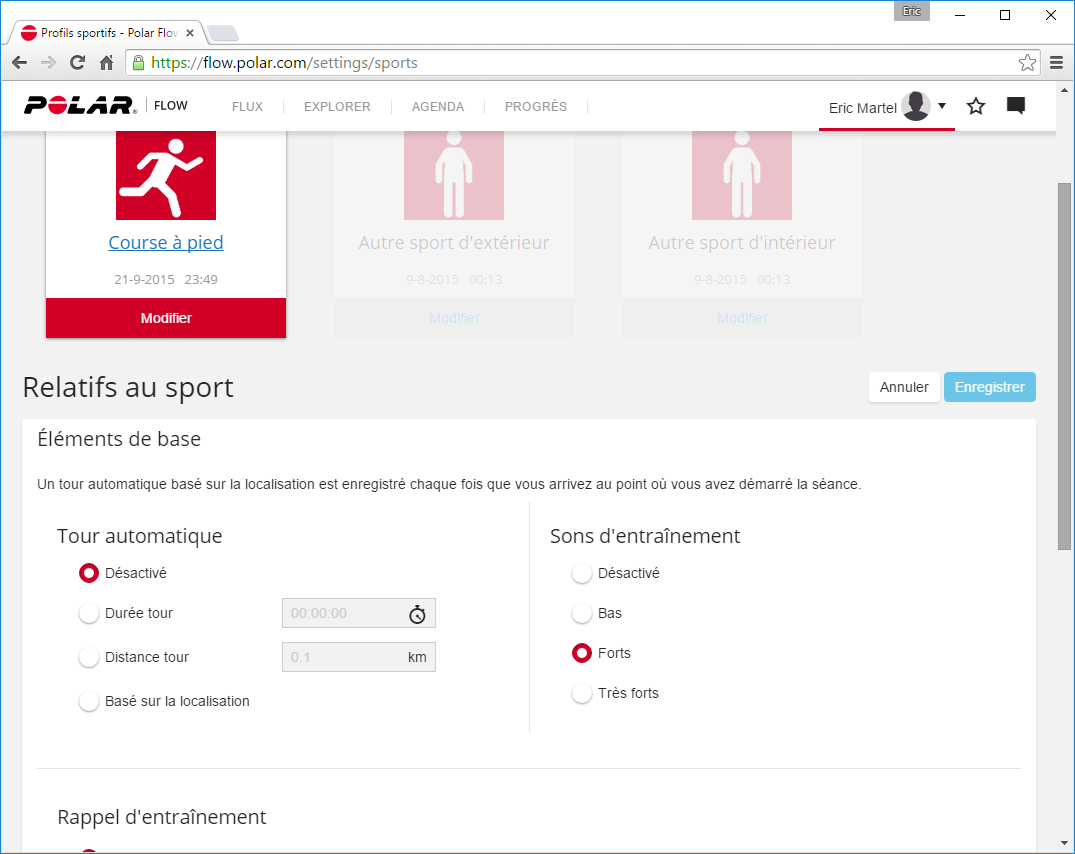Click the stopwatch icon in duration field
This screenshot has height=854, width=1075.
(417, 614)
